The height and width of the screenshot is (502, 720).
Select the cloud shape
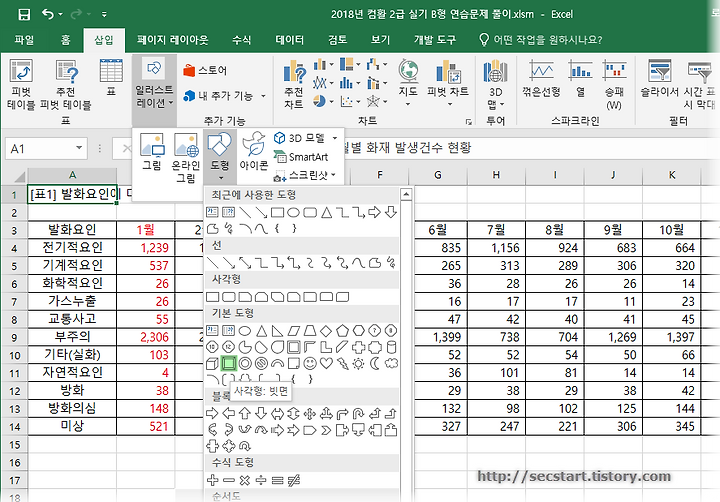point(391,363)
